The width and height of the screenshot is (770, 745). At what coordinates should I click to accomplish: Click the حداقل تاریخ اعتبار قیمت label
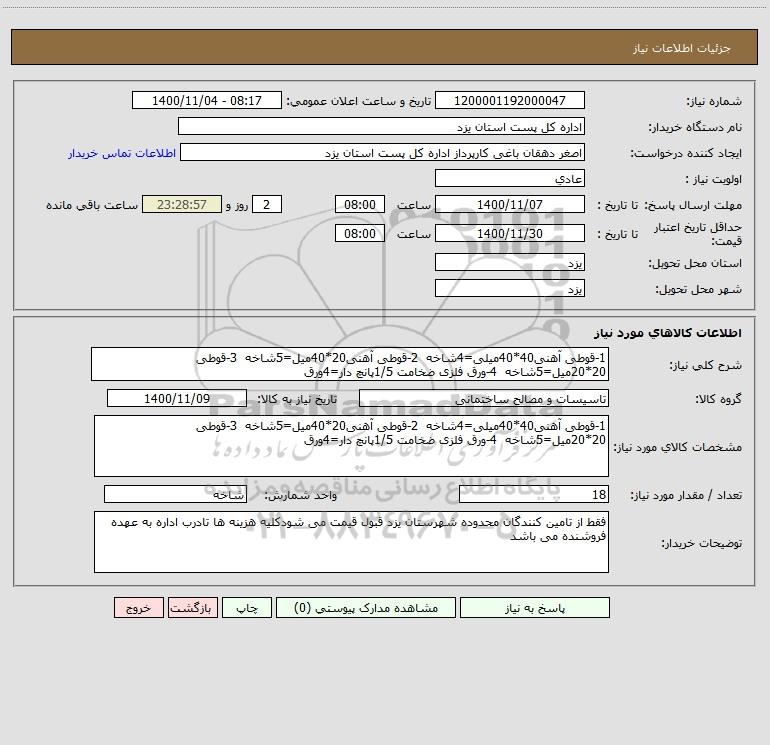pyautogui.click(x=698, y=234)
